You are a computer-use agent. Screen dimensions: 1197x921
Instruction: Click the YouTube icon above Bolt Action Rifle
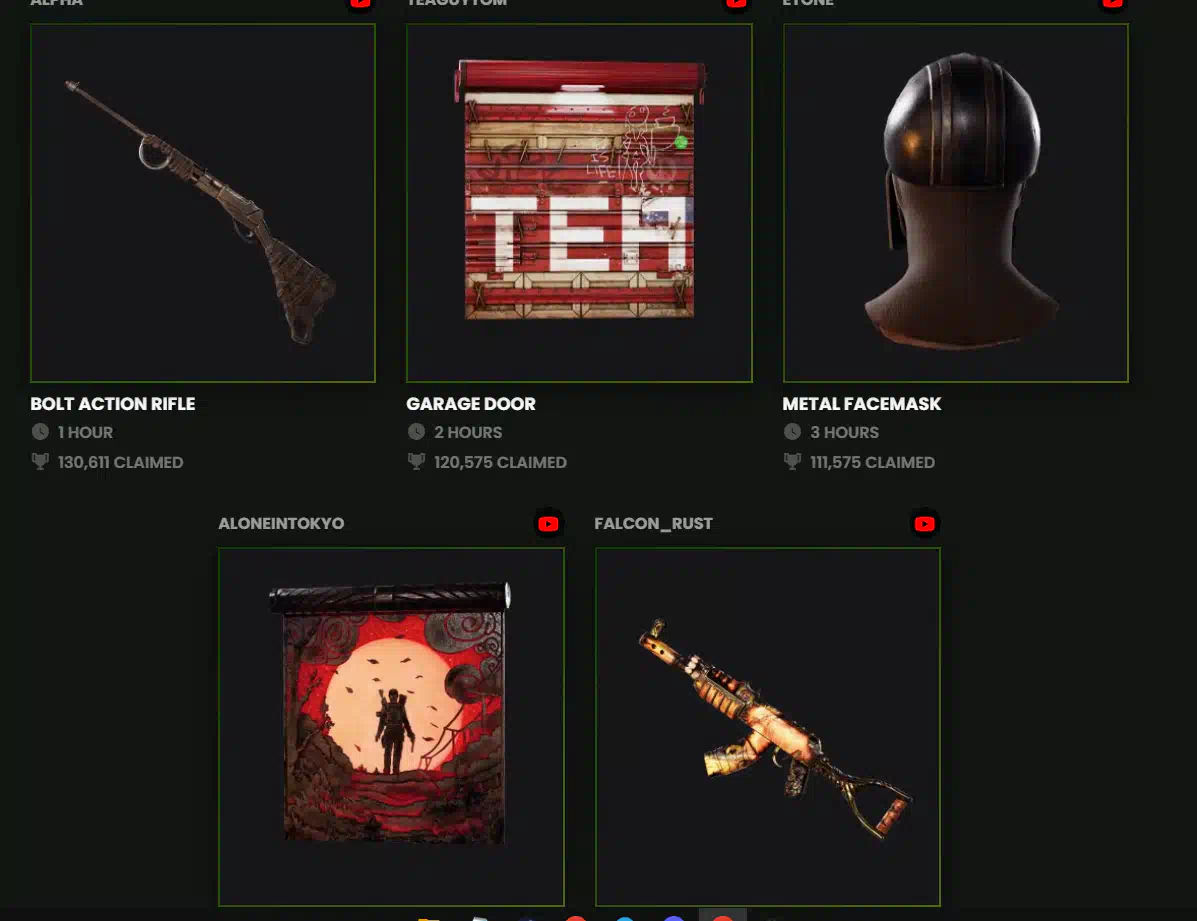[360, 3]
